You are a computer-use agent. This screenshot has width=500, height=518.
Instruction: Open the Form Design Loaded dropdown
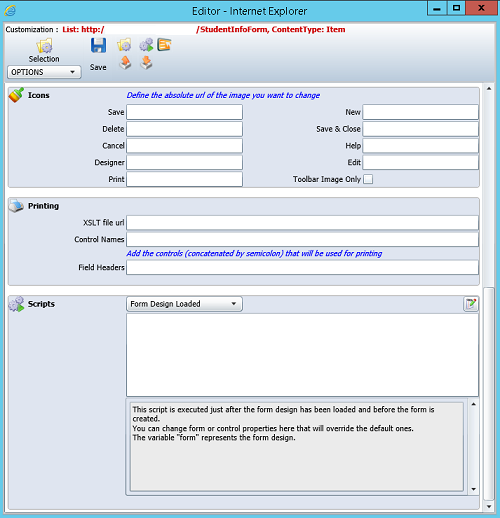tap(184, 304)
